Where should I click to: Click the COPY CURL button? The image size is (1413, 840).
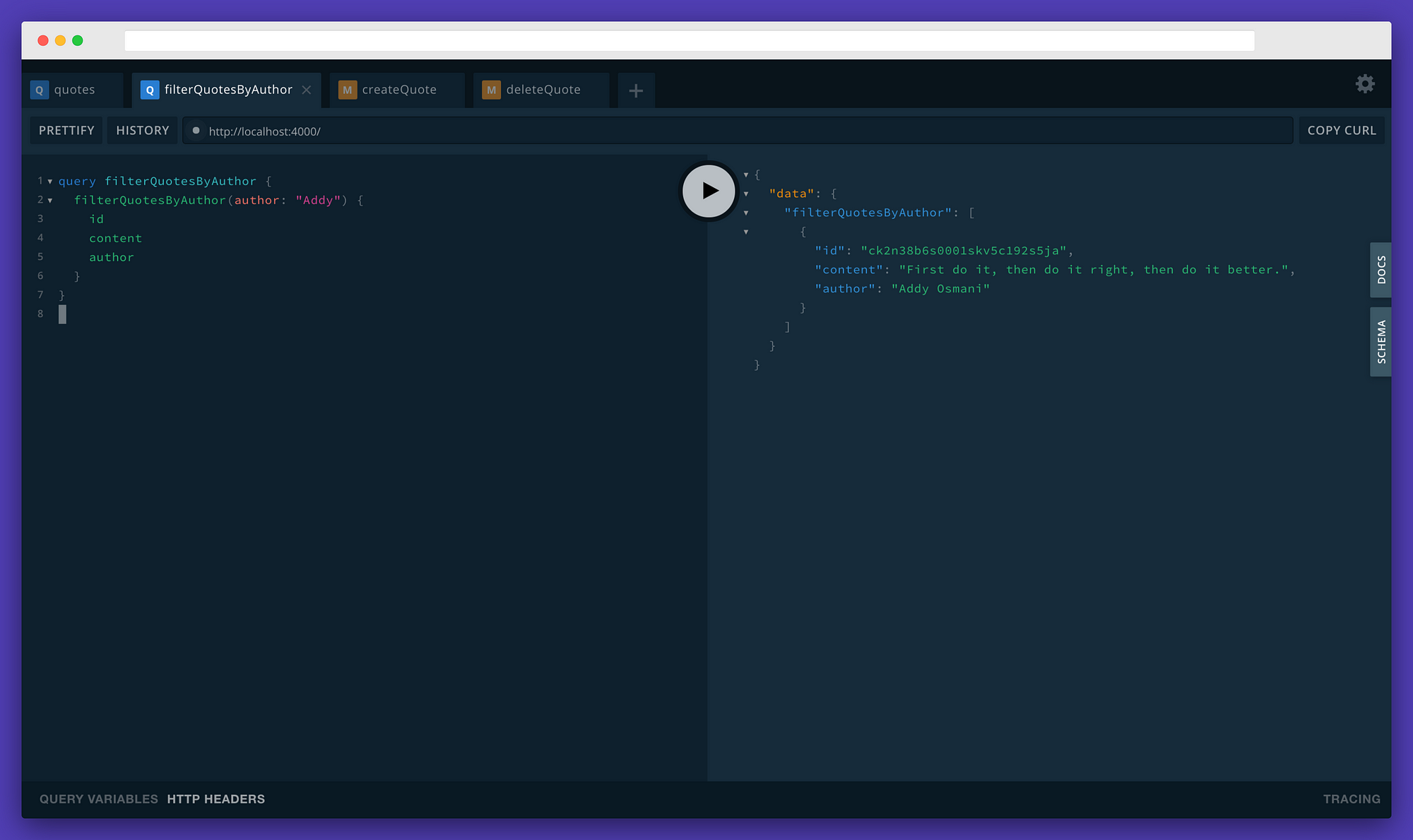[x=1342, y=130]
